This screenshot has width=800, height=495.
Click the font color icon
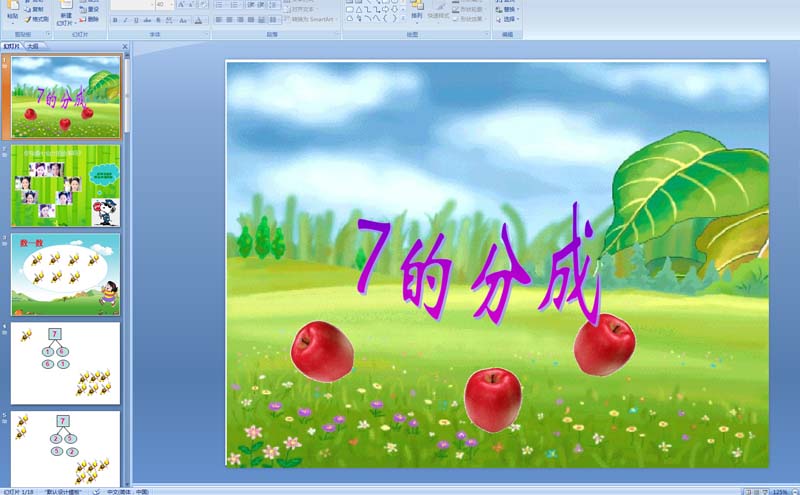tap(198, 19)
